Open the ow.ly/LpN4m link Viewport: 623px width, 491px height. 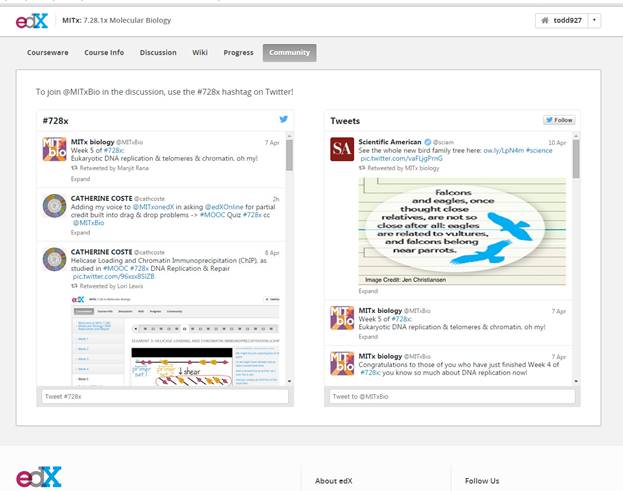[x=503, y=150]
